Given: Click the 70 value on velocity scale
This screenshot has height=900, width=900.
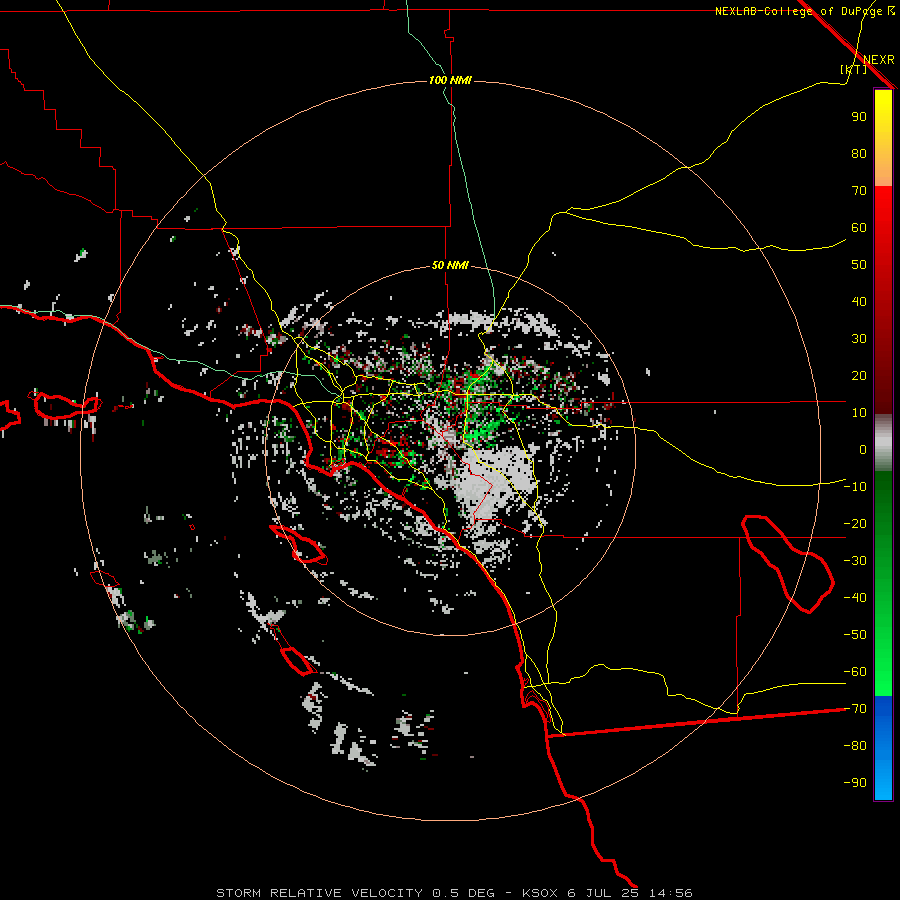Looking at the screenshot, I should [859, 191].
